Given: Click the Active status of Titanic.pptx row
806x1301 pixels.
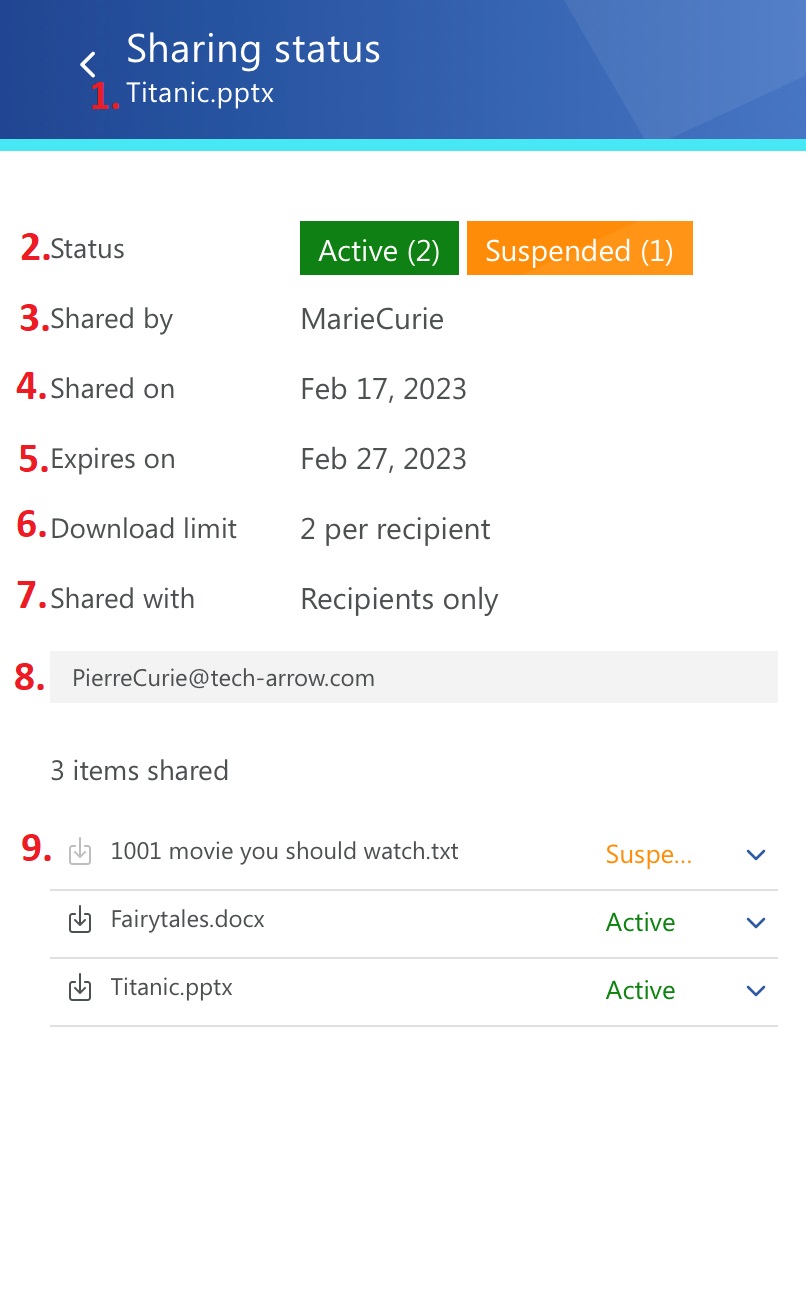Looking at the screenshot, I should [x=640, y=991].
